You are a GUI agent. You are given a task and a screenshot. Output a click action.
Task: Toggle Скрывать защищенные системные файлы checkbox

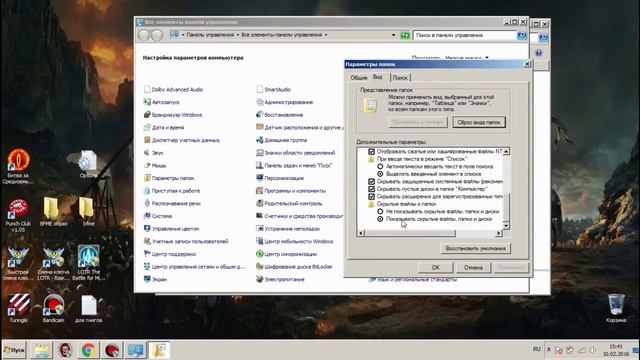click(x=371, y=181)
